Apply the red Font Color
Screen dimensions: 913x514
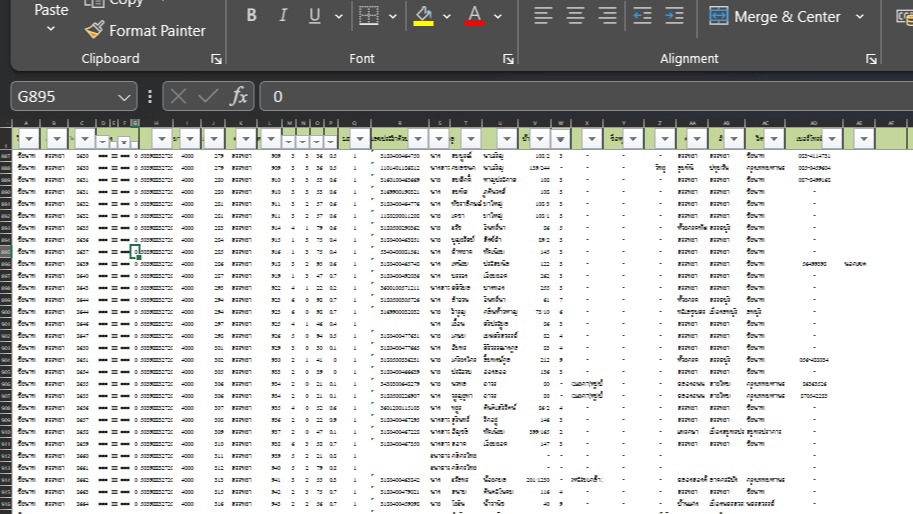475,16
